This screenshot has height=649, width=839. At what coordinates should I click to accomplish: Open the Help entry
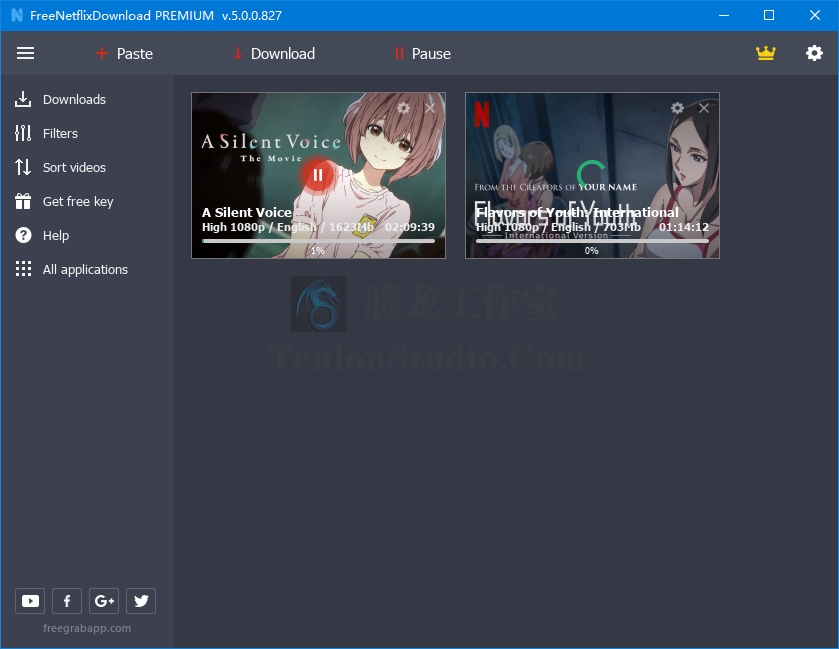pyautogui.click(x=56, y=235)
